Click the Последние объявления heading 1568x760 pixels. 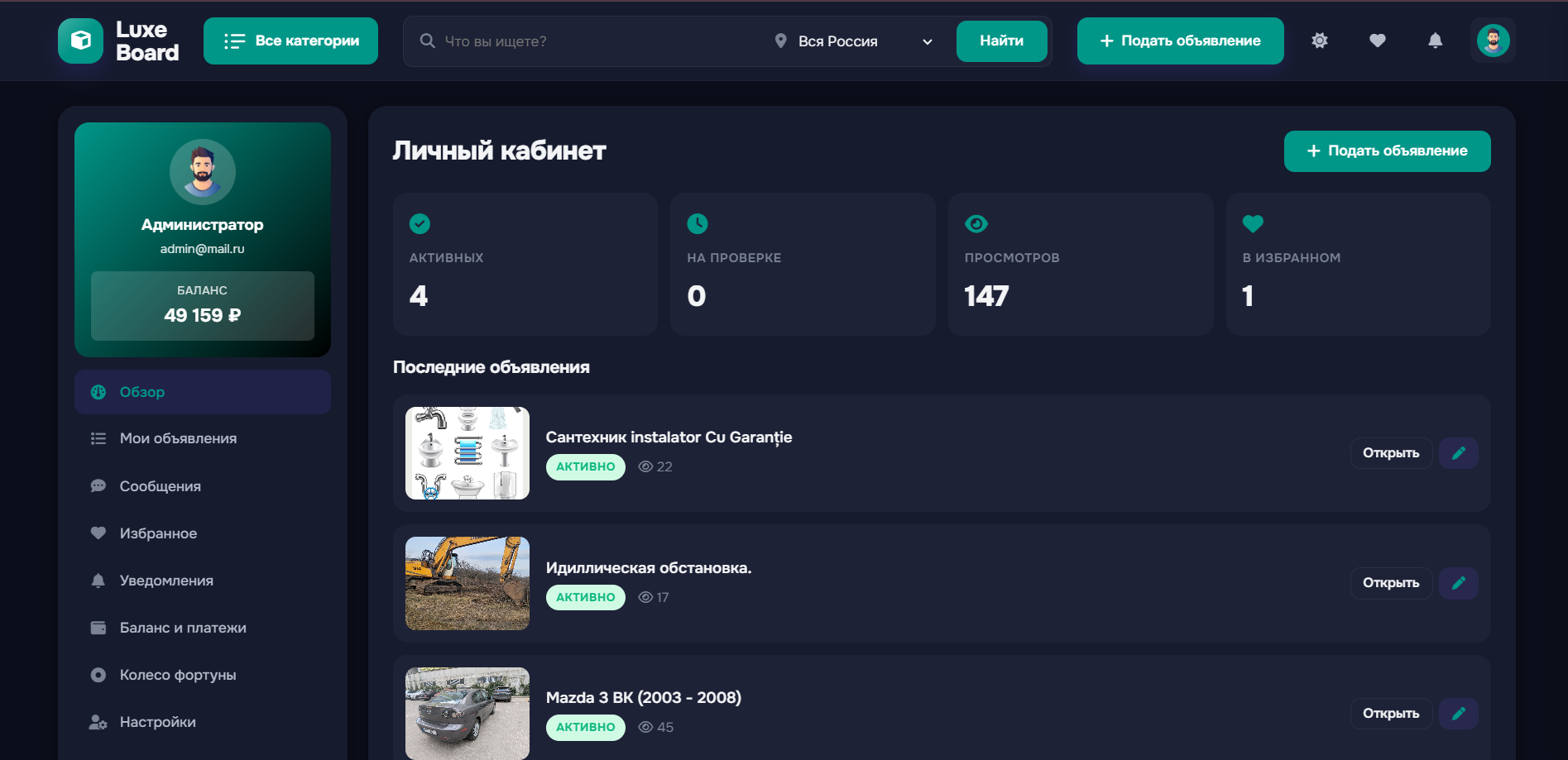pos(491,367)
